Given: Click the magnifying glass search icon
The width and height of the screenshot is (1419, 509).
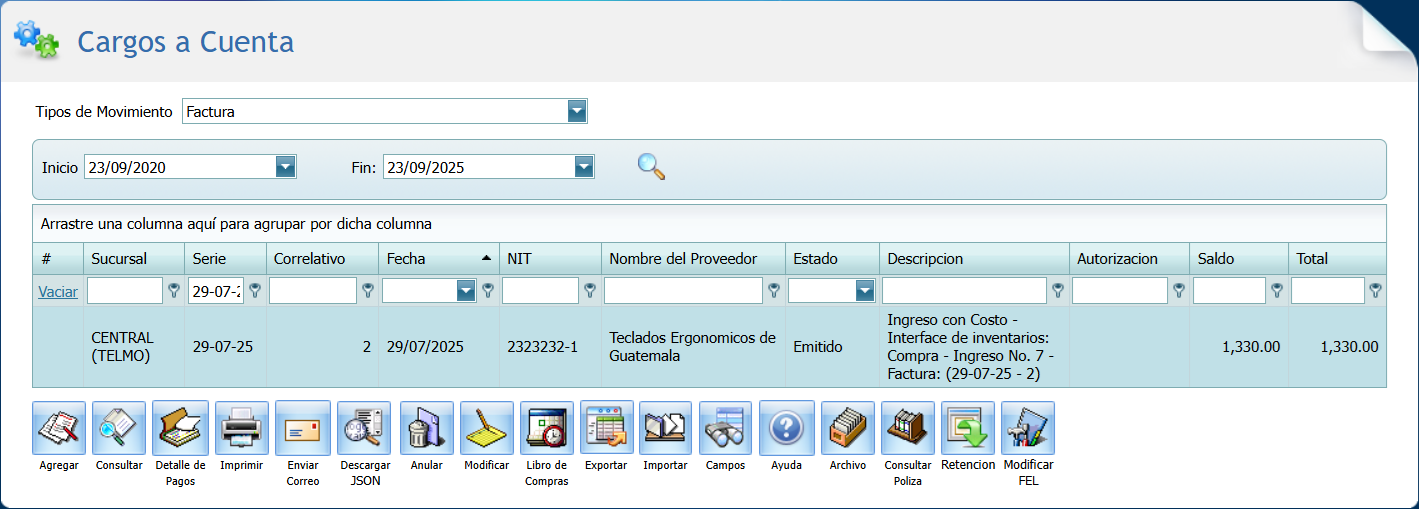Looking at the screenshot, I should tap(651, 166).
